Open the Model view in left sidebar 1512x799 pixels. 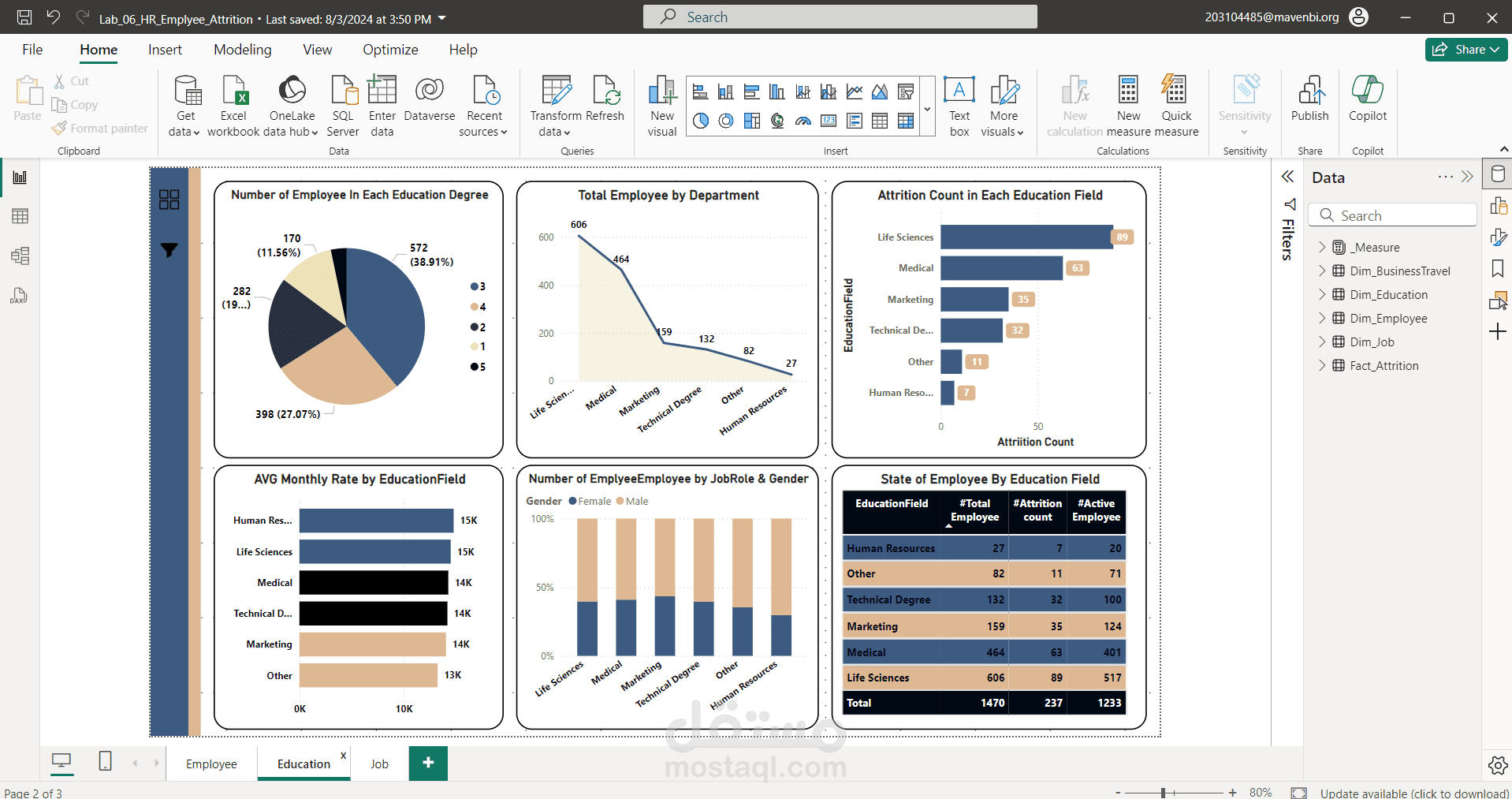(x=20, y=256)
